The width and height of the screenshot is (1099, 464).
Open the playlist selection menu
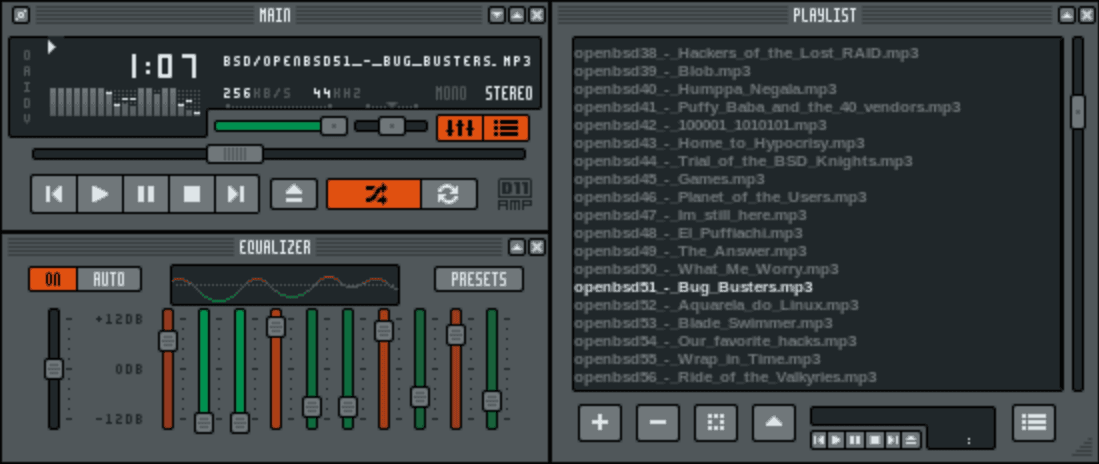click(716, 423)
